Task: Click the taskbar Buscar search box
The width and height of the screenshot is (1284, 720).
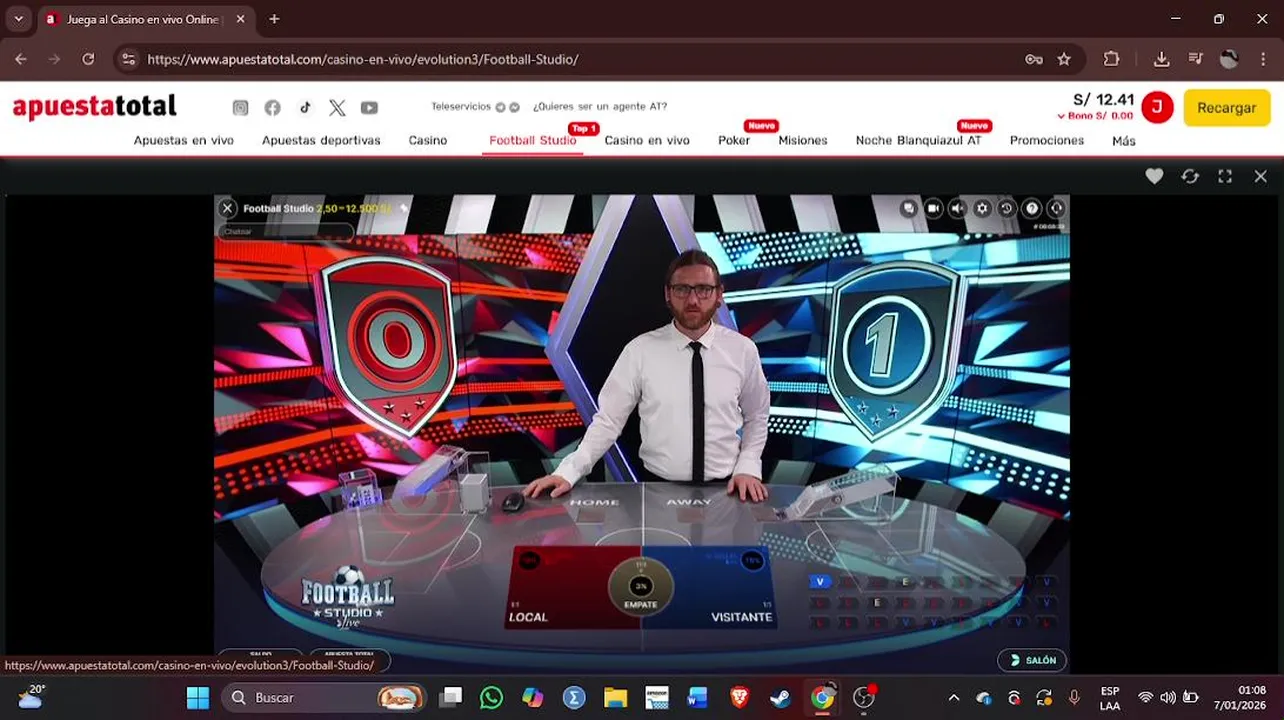Action: coord(324,697)
